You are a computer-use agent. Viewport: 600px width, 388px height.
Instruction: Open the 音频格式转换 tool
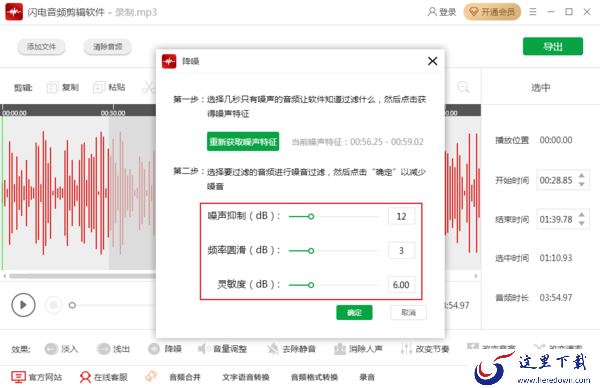click(x=314, y=377)
